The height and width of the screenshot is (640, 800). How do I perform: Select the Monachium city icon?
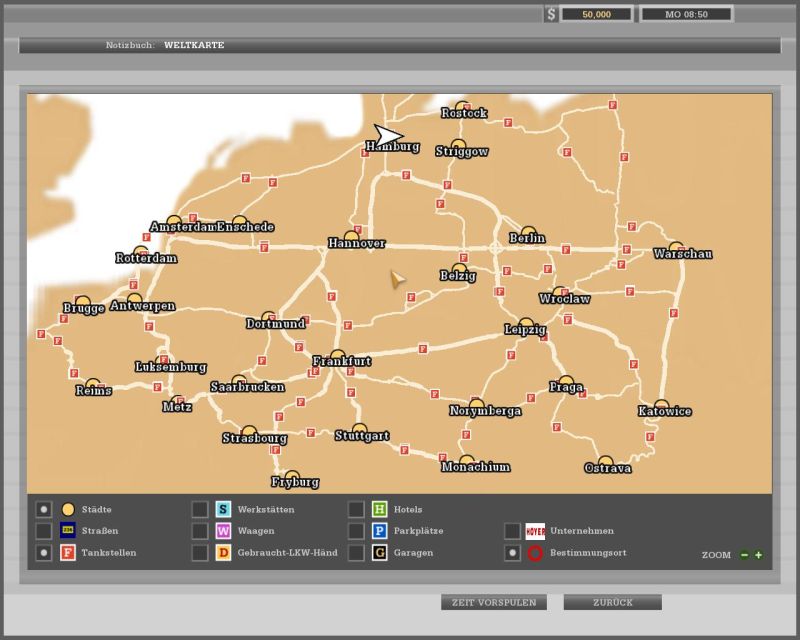(x=466, y=461)
